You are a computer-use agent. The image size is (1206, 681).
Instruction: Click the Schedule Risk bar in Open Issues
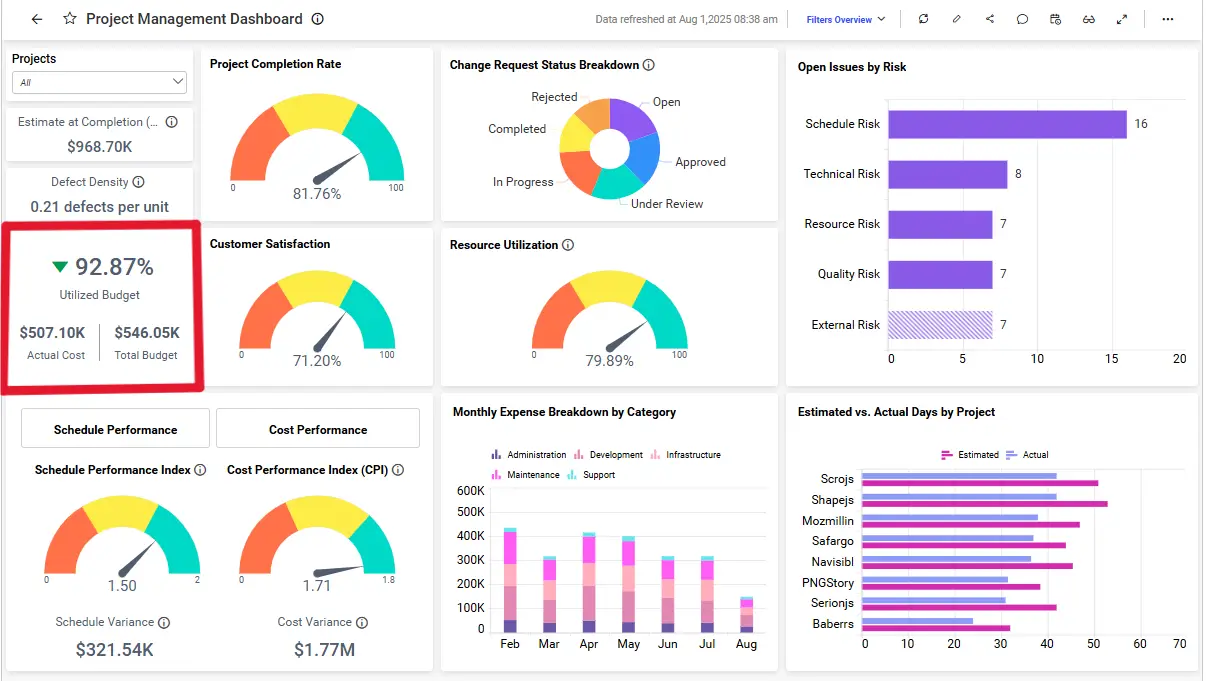[x=1000, y=124]
